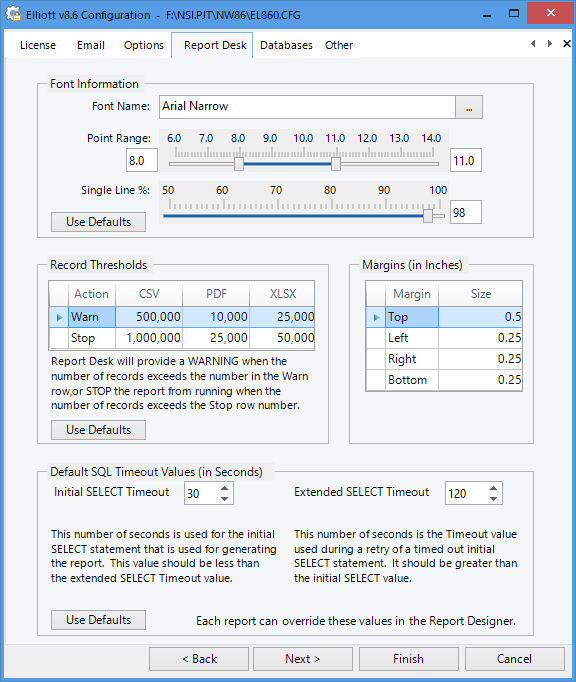Select the Top margin name cell

[x=412, y=317]
